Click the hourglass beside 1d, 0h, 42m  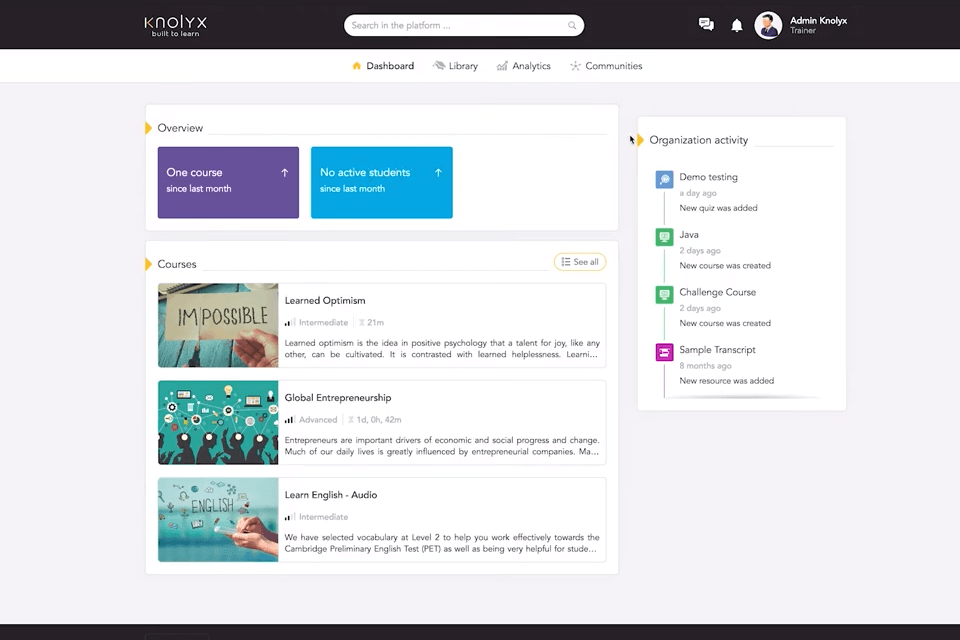pos(351,420)
